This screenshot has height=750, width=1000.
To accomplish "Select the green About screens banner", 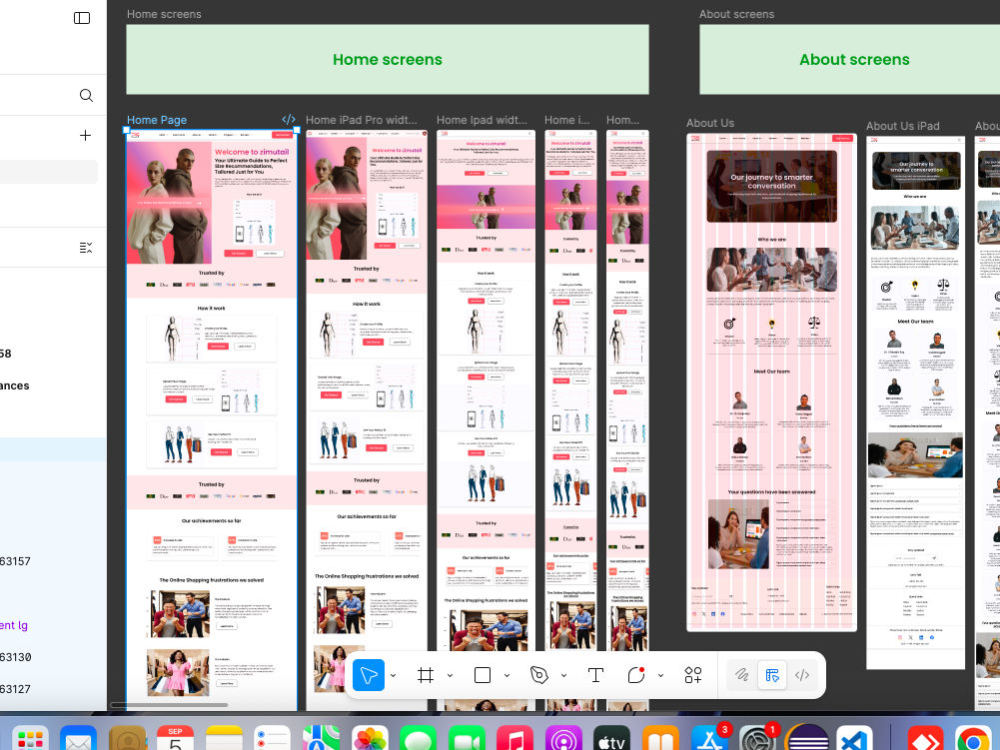I will tap(849, 59).
